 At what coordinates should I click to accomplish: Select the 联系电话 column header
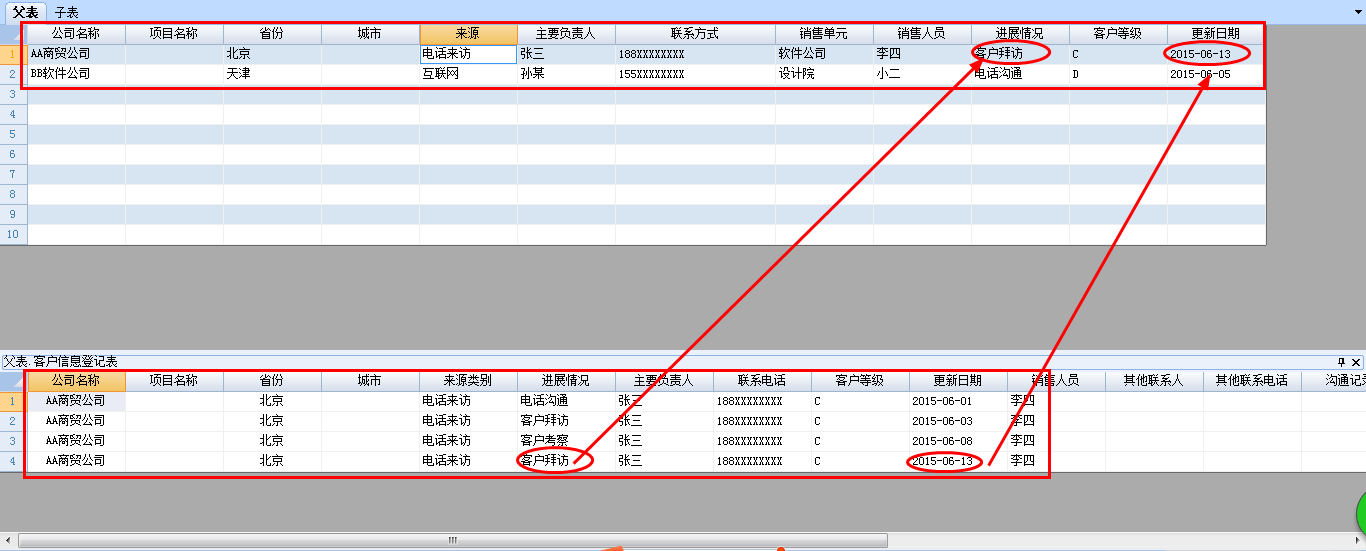[762, 381]
